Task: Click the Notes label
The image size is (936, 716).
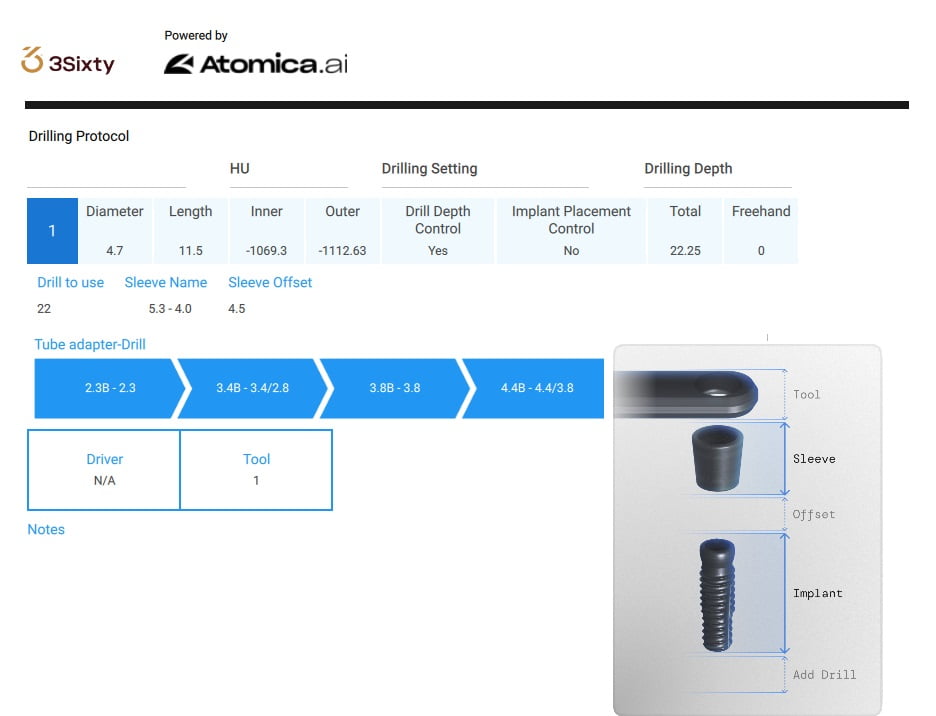Action: (46, 530)
